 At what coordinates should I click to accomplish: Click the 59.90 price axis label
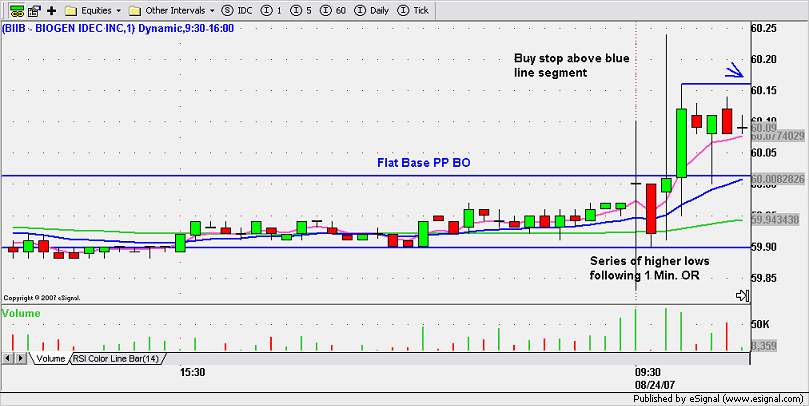(764, 247)
